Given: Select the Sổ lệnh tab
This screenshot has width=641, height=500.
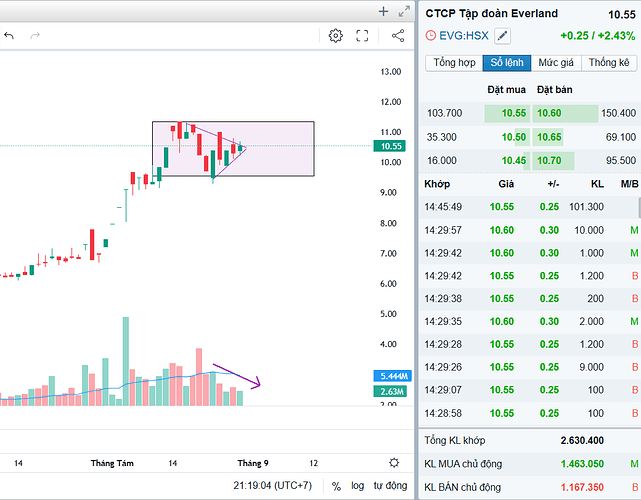Looking at the screenshot, I should pos(508,63).
